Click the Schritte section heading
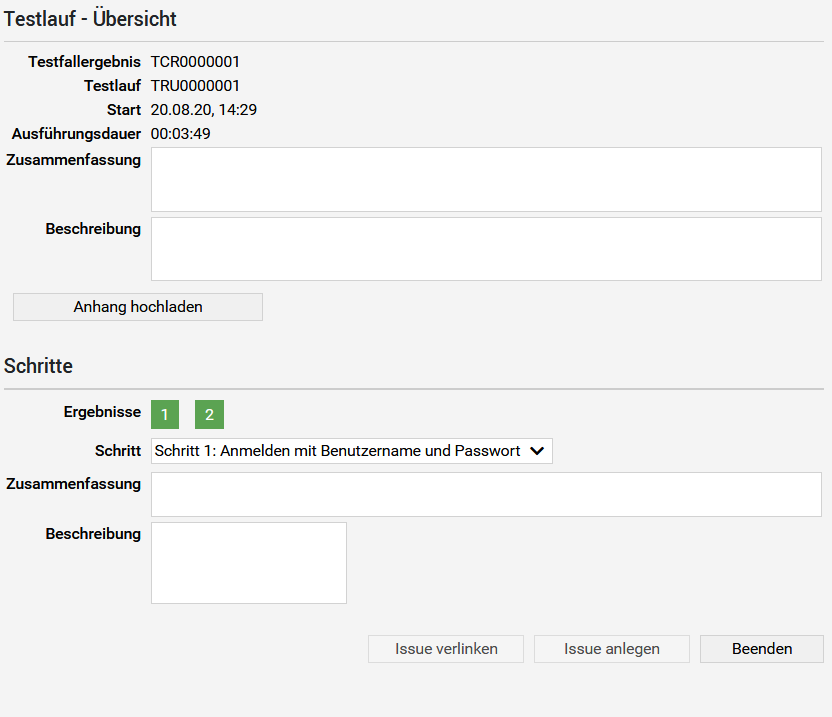The height and width of the screenshot is (717, 832). click(x=38, y=366)
